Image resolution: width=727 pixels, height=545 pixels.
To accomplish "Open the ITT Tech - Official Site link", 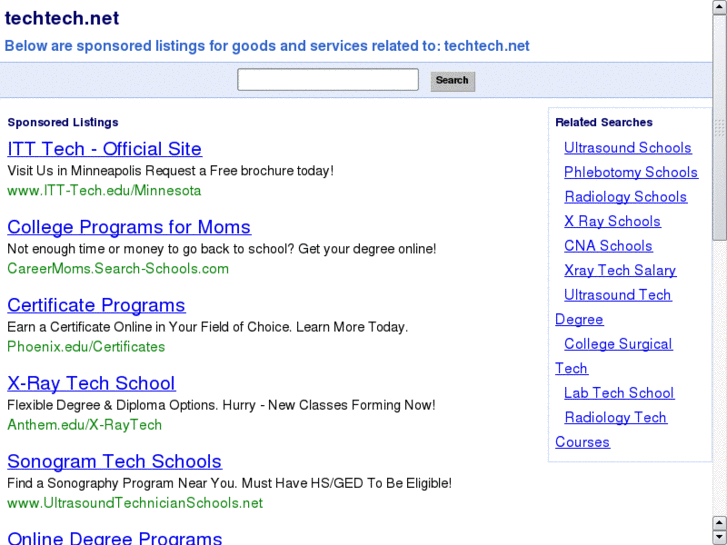I will pos(104,149).
